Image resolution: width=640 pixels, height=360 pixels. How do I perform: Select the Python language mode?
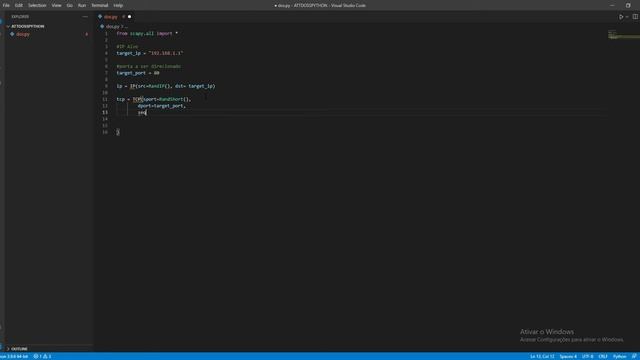619,356
